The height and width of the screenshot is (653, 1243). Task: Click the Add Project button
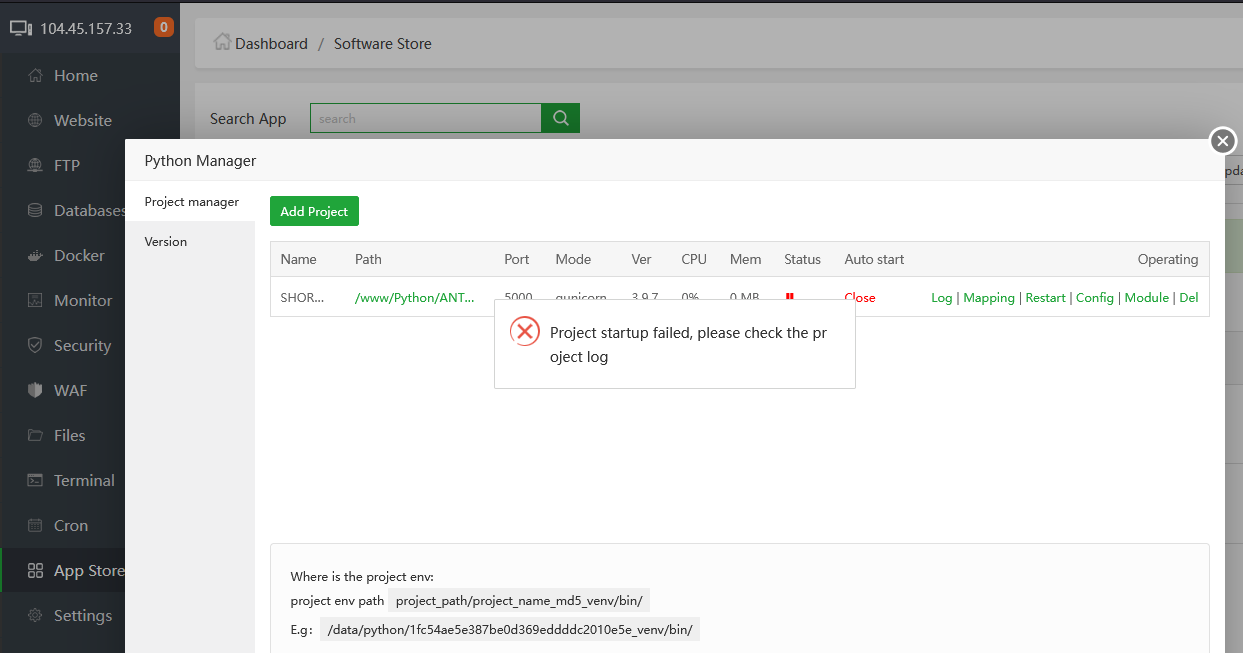(x=314, y=212)
